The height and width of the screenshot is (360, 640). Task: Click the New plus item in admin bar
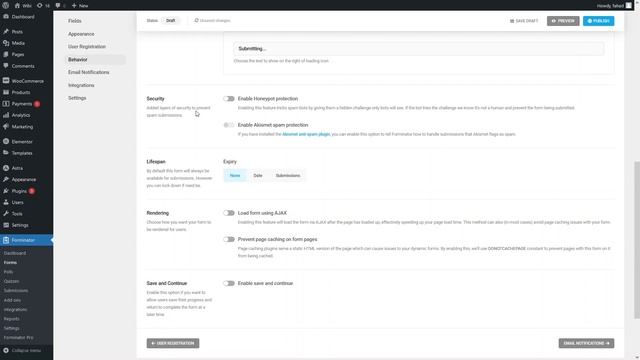(x=80, y=6)
